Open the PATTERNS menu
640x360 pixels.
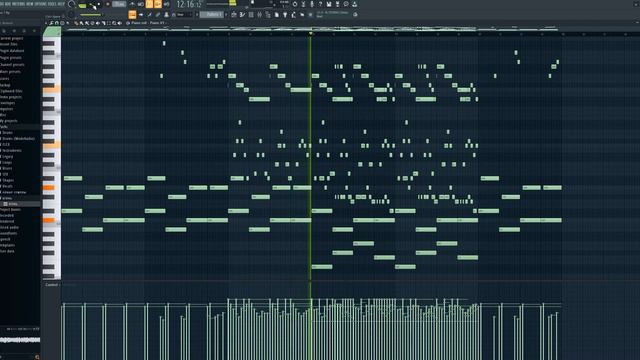pos(18,4)
